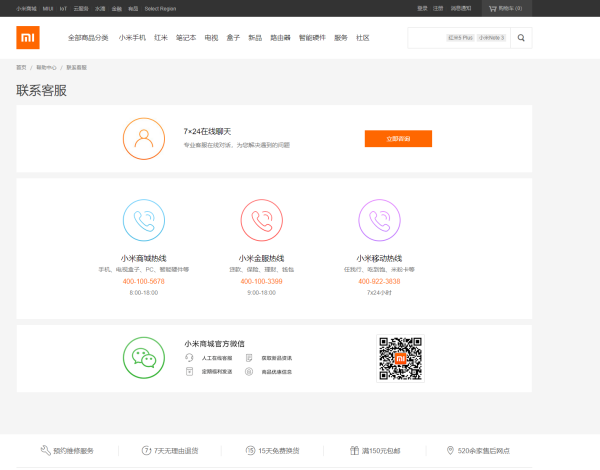Open the 小米手机 nav menu
This screenshot has height=470, width=600.
132,38
